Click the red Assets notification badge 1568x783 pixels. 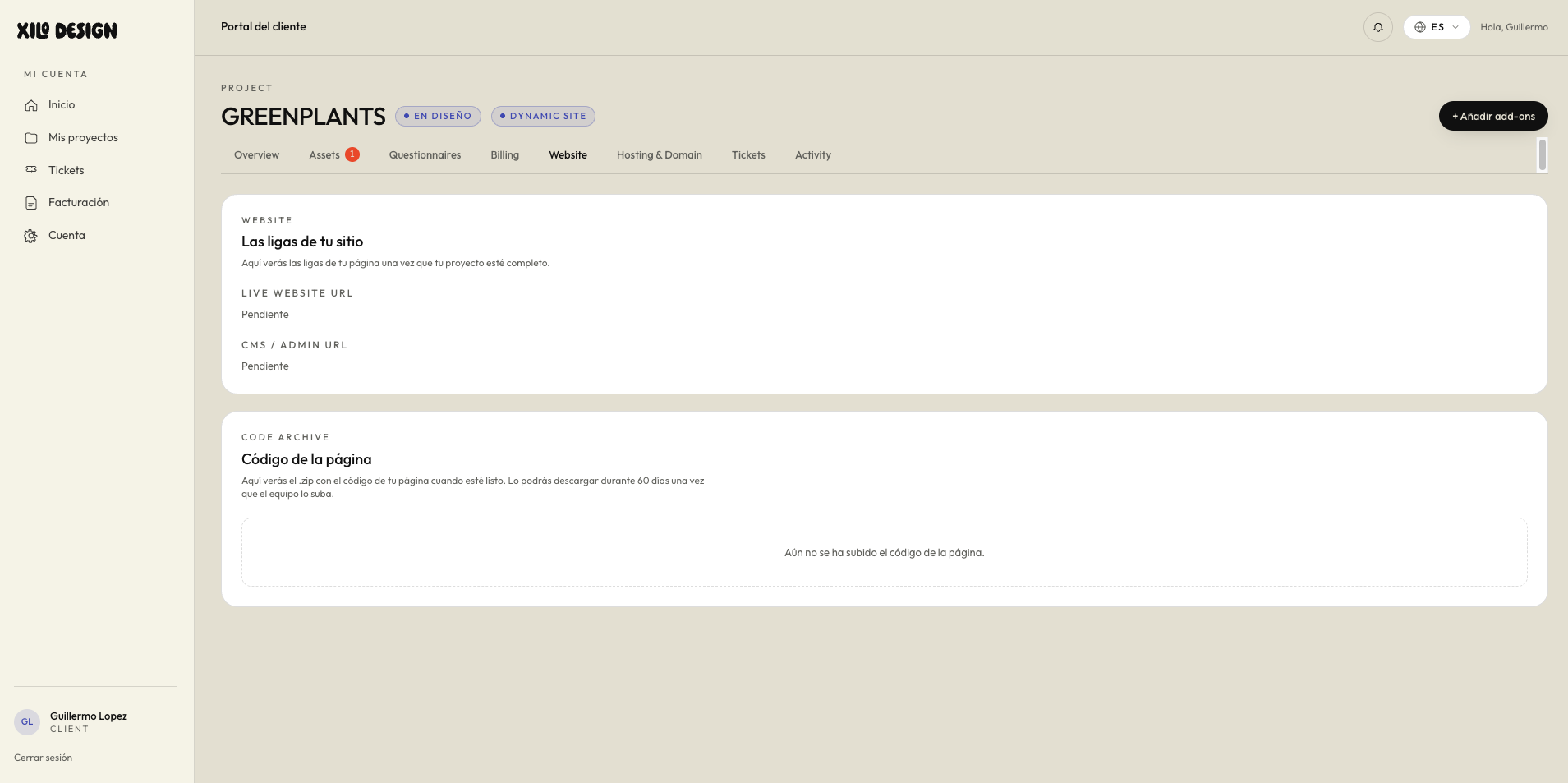[352, 154]
